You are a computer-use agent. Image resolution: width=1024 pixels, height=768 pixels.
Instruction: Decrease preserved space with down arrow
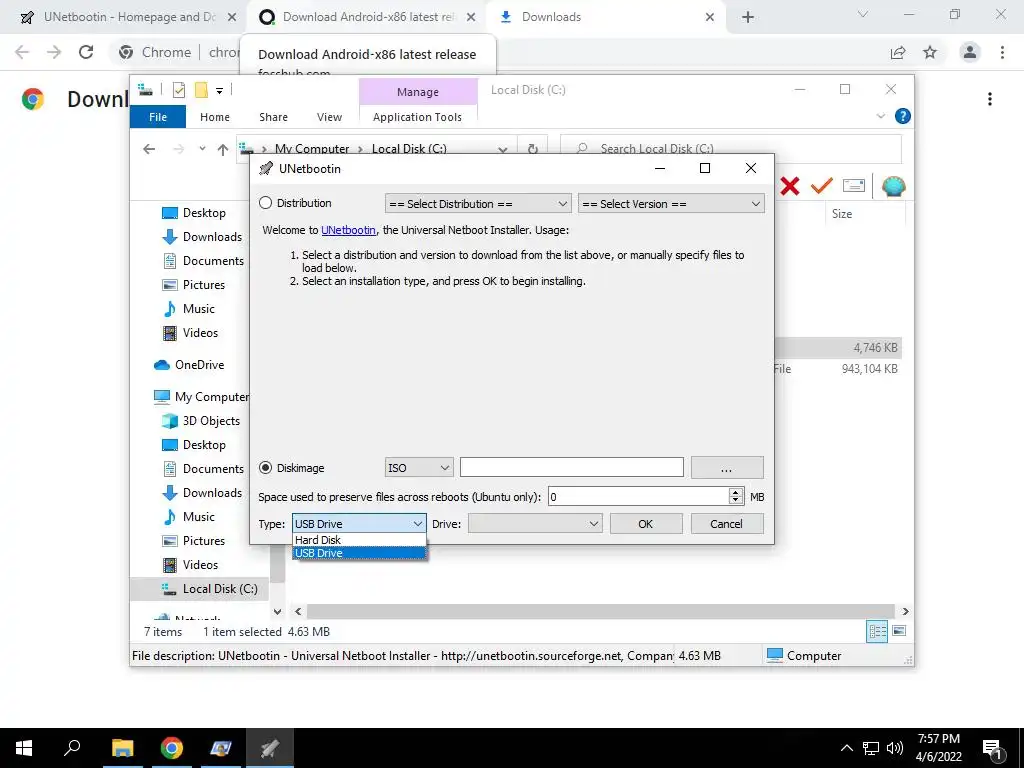(x=736, y=501)
